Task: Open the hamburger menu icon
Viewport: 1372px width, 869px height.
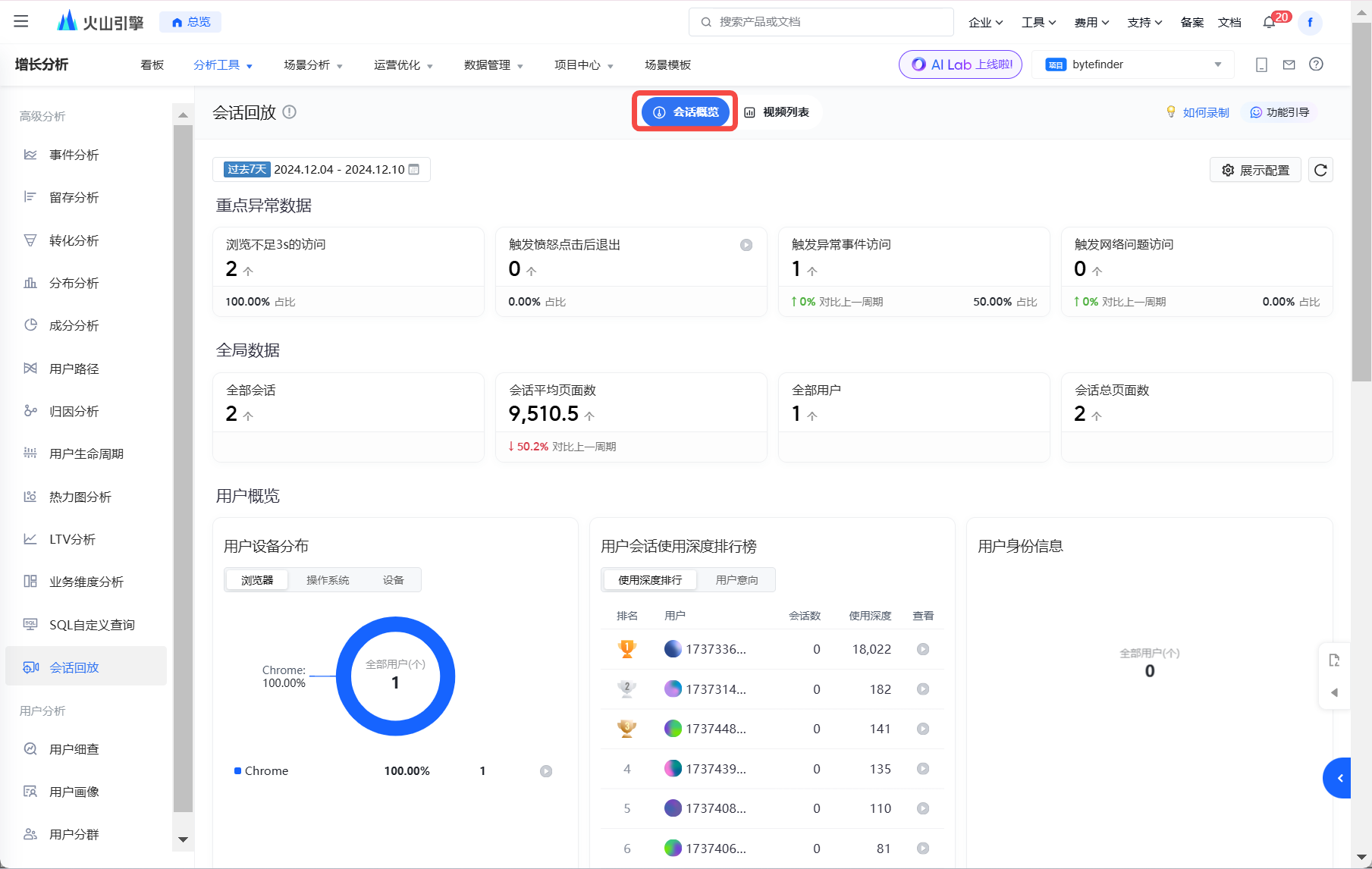Action: pos(21,21)
